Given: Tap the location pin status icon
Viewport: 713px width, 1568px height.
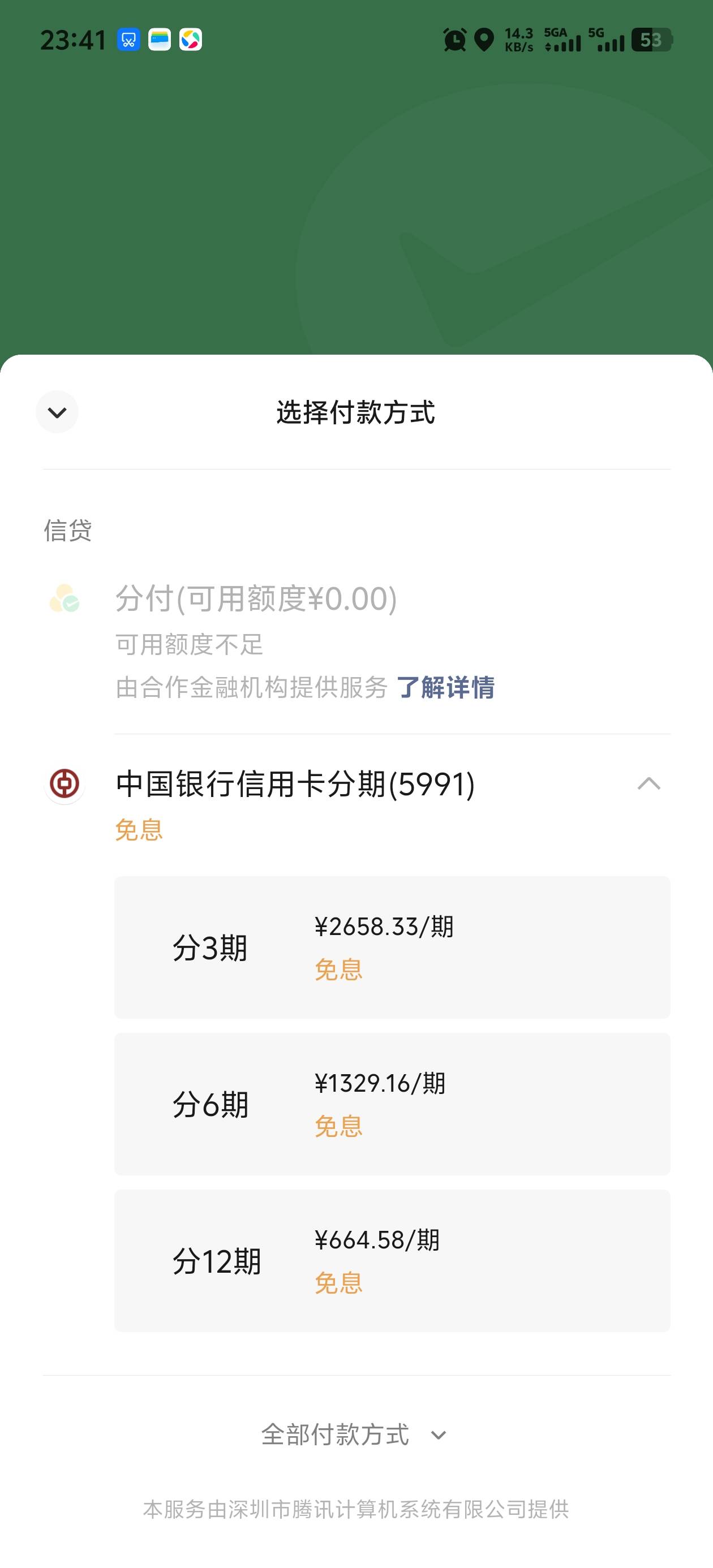Looking at the screenshot, I should point(484,40).
